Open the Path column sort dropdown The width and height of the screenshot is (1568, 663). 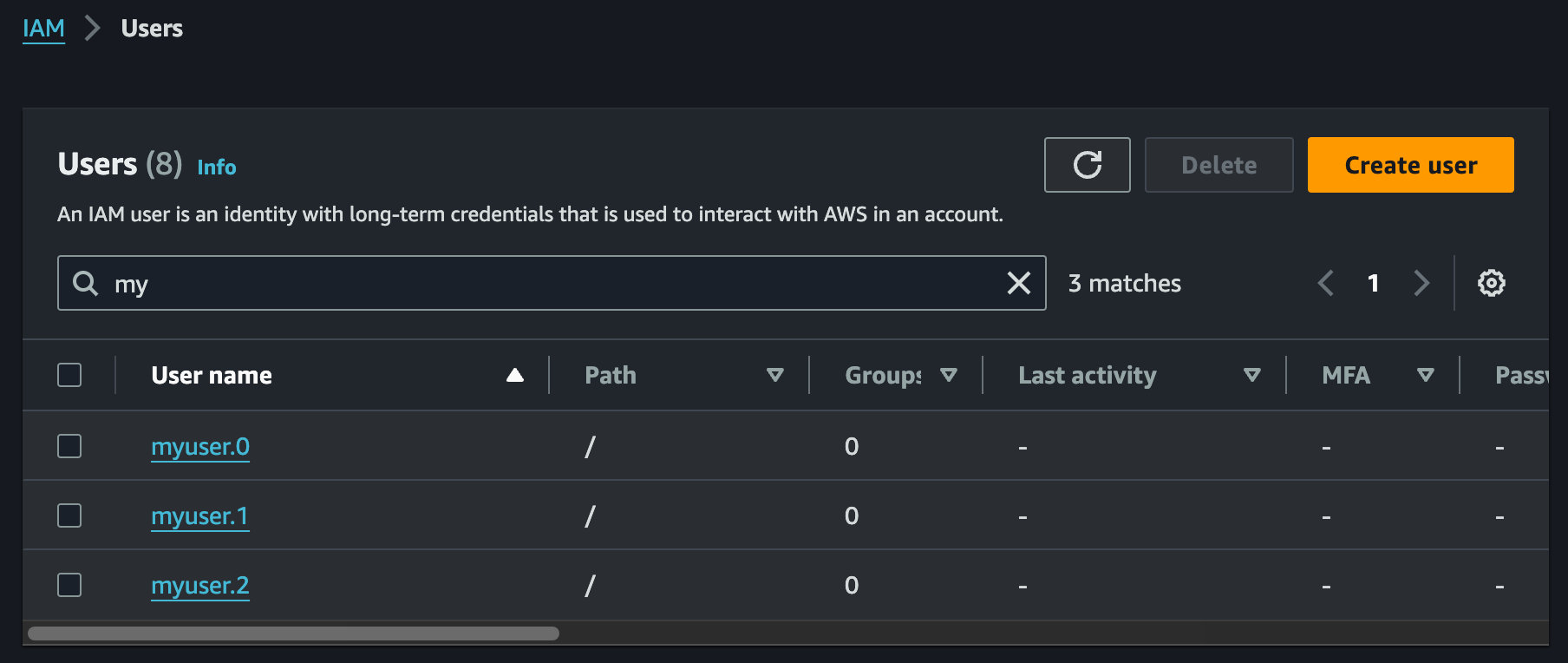click(x=775, y=375)
